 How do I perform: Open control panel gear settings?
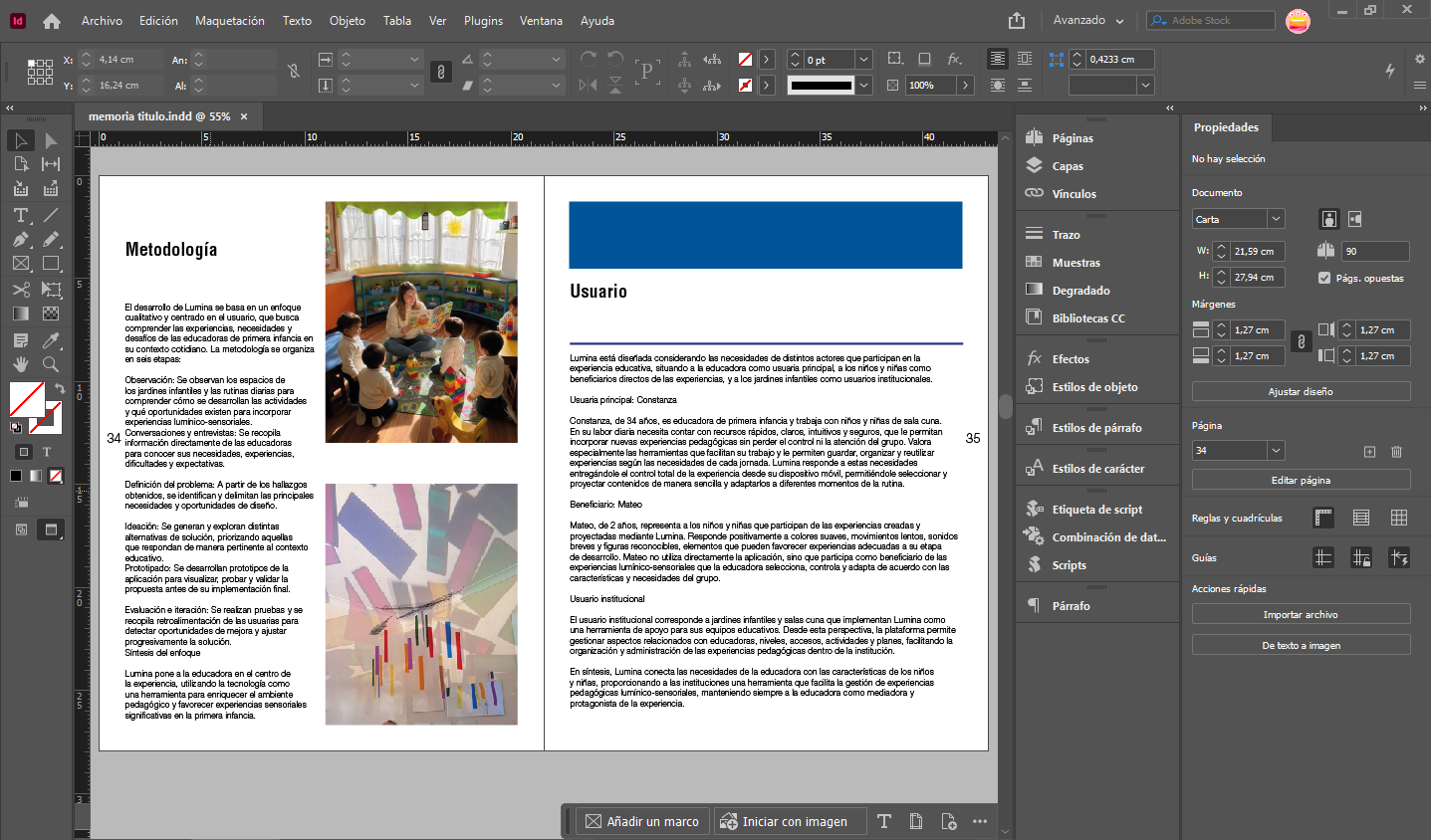tap(1419, 60)
